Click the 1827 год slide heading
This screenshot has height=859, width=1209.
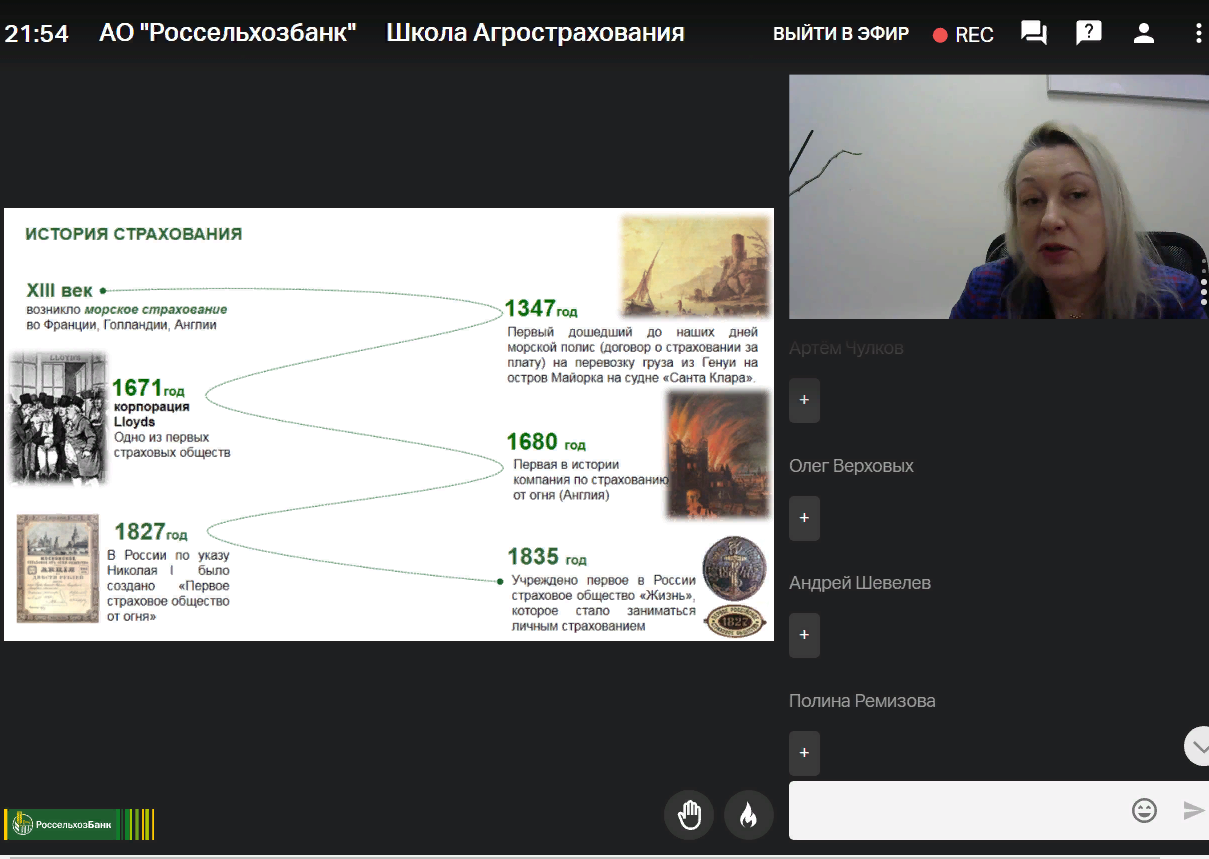(x=151, y=532)
